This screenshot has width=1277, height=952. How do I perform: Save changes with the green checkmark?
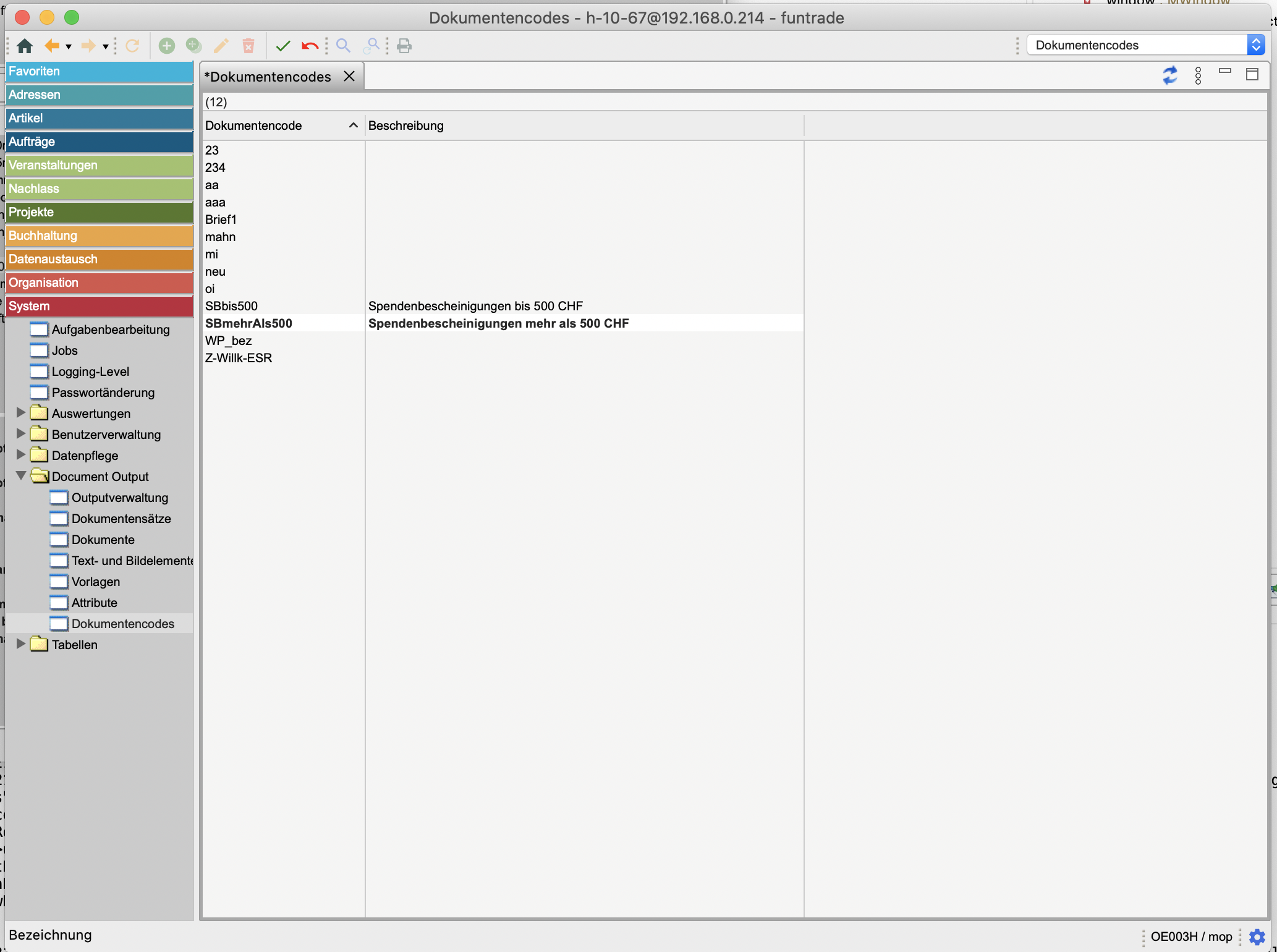click(283, 46)
